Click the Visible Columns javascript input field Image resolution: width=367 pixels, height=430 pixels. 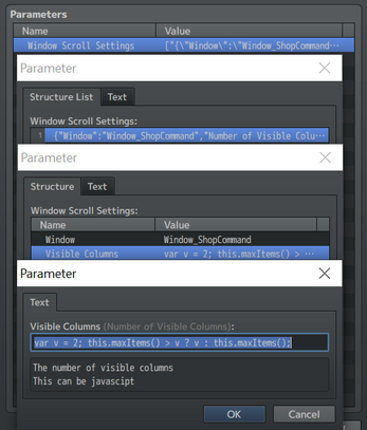(179, 342)
